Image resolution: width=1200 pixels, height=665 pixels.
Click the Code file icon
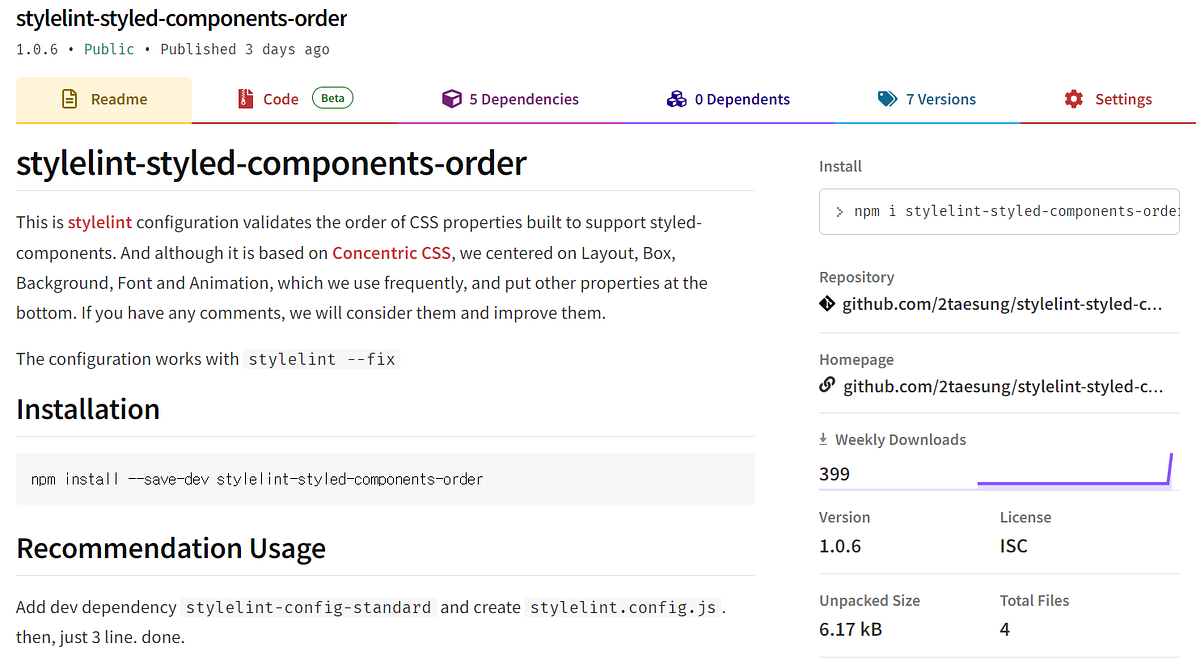tap(246, 99)
